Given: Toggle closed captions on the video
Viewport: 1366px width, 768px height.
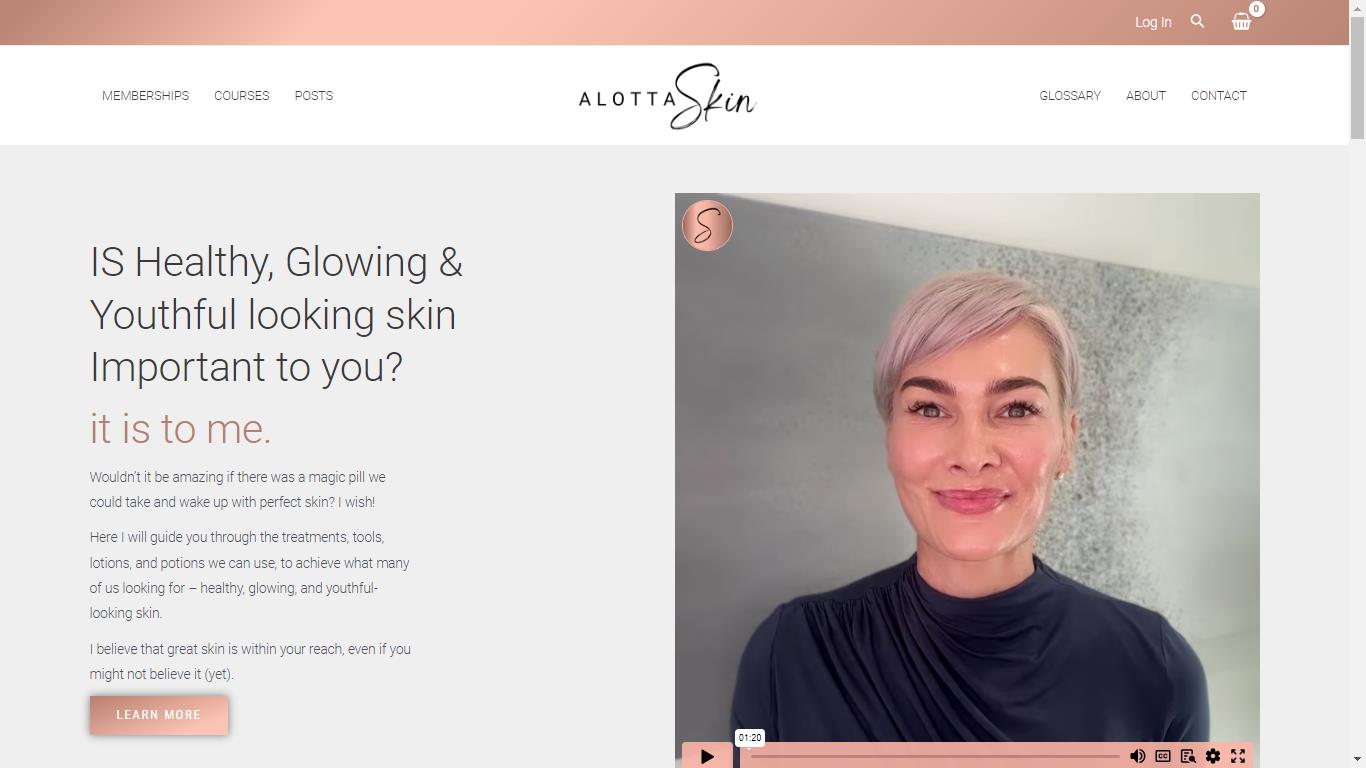Looking at the screenshot, I should point(1163,756).
